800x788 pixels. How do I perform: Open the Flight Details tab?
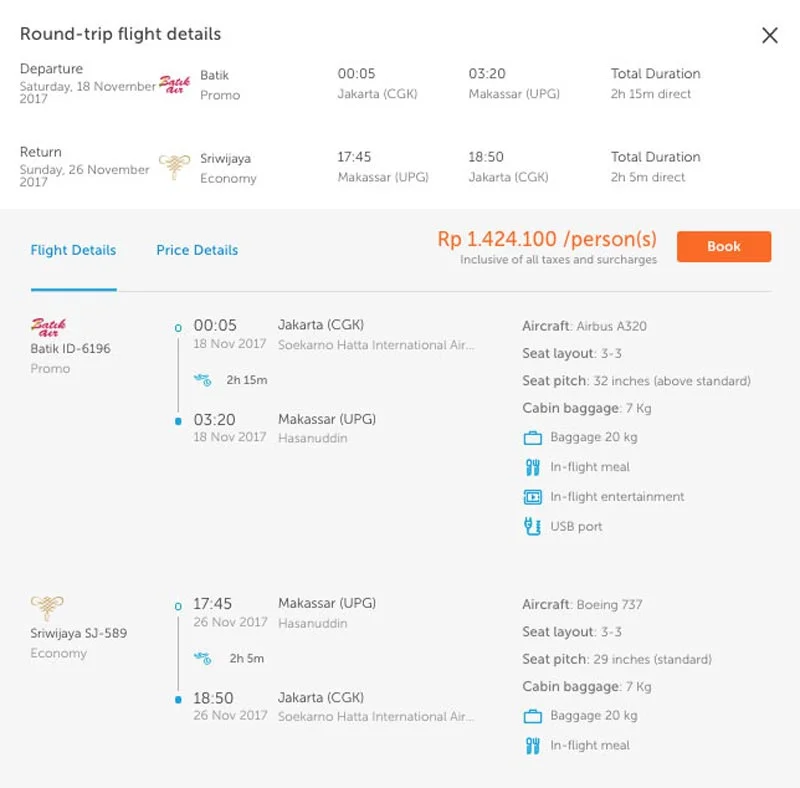point(73,250)
